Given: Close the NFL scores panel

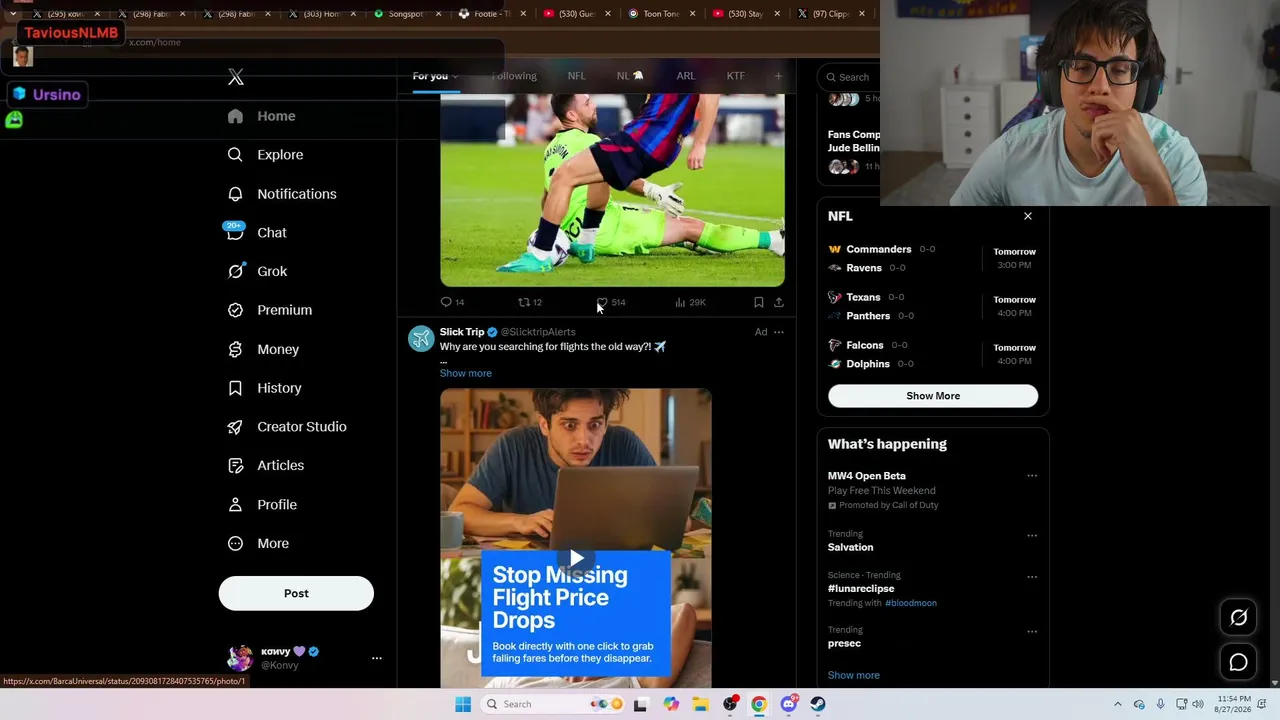Looking at the screenshot, I should pyautogui.click(x=1027, y=216).
